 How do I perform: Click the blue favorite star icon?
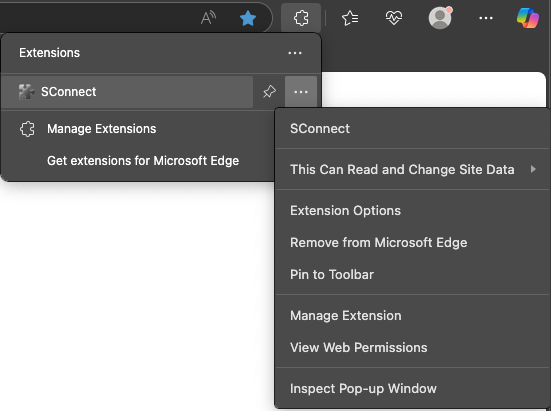(x=248, y=18)
